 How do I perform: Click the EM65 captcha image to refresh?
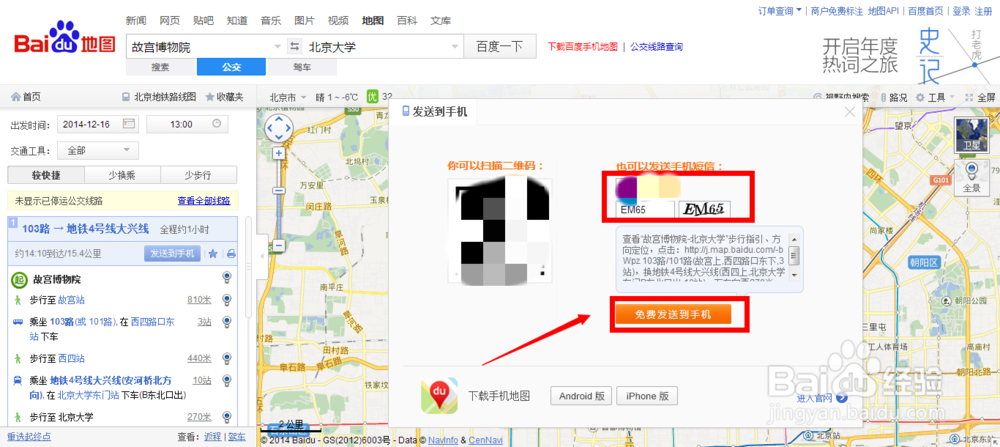click(x=705, y=209)
